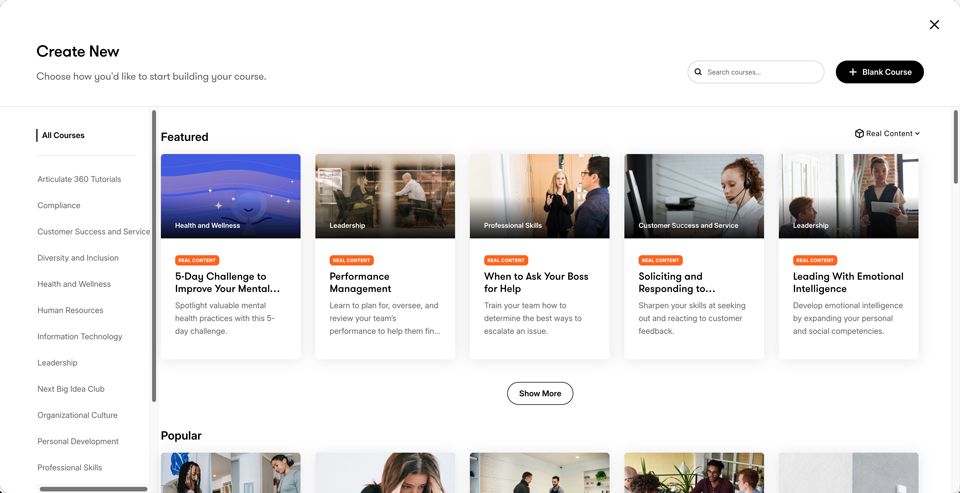Click Real Content badge on Leading With Emotional
Screen dimensions: 960x493
click(815, 260)
